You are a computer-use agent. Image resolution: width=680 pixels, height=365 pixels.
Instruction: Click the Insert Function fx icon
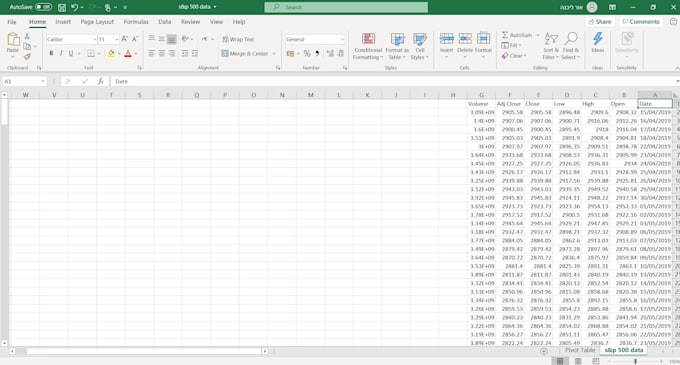click(x=100, y=81)
